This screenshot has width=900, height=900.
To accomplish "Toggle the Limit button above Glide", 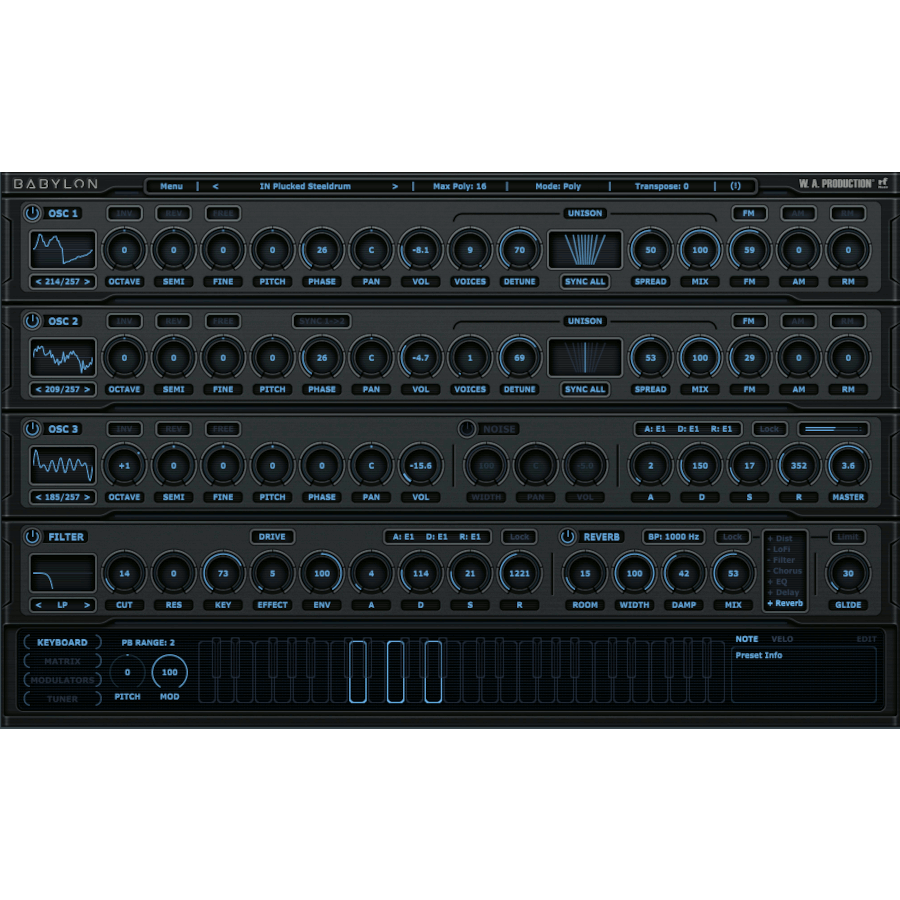I will [x=847, y=537].
